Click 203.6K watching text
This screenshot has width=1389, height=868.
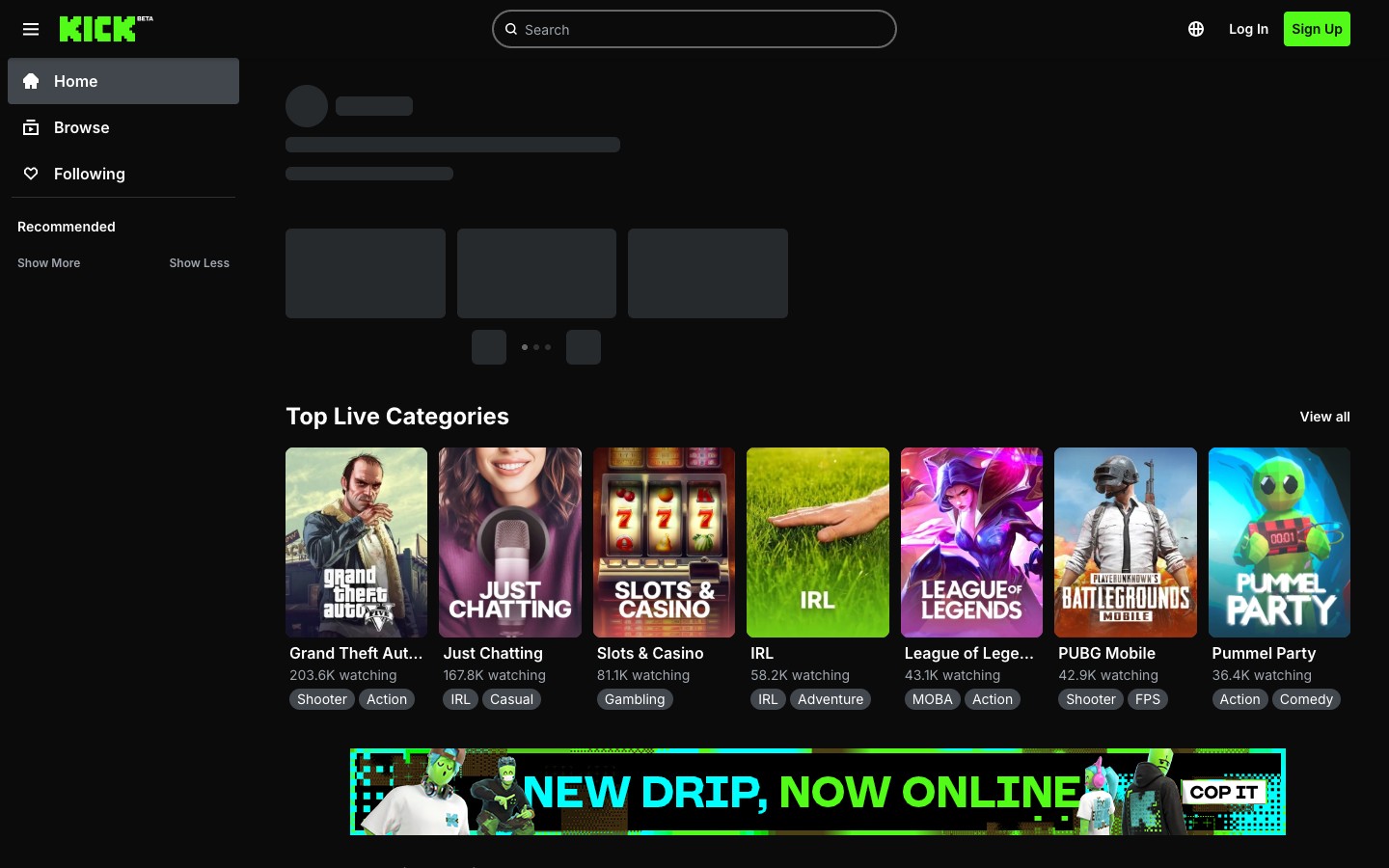coord(343,675)
